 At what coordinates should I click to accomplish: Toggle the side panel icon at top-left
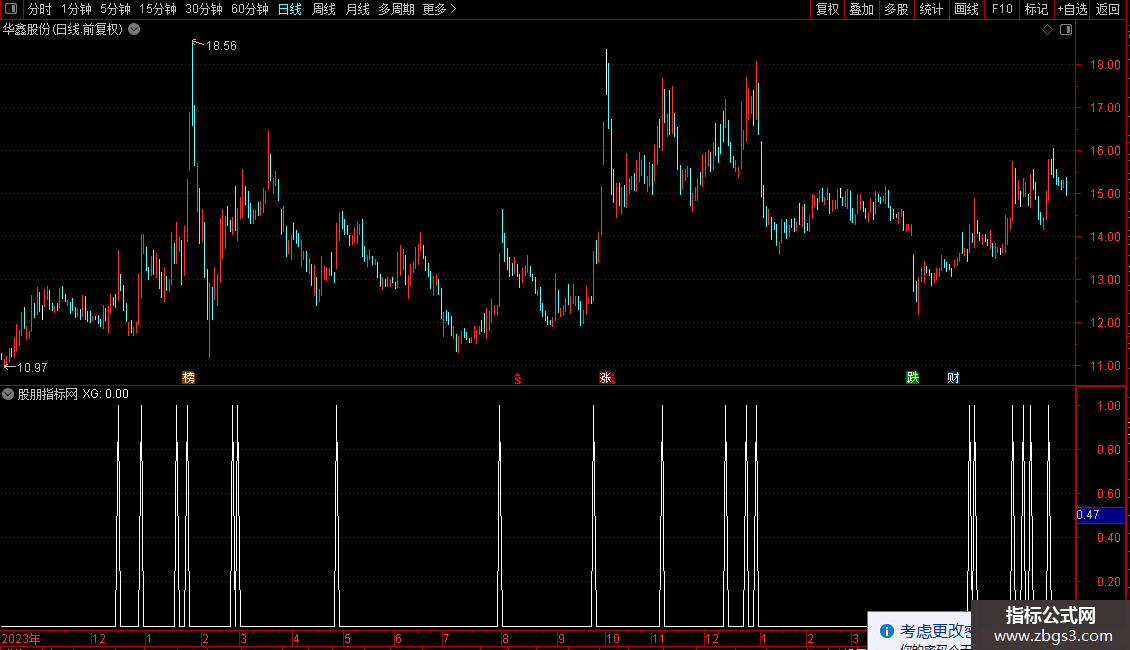pos(11,9)
